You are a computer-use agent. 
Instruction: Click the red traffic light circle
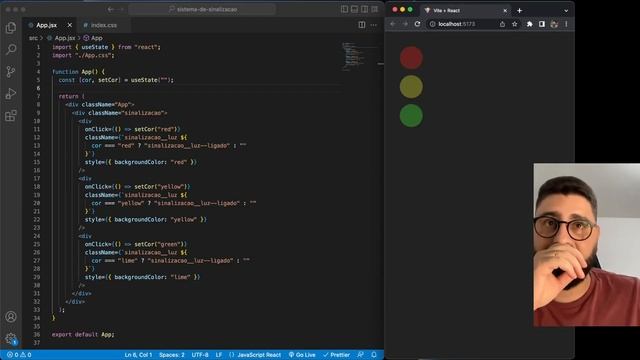[x=411, y=58]
